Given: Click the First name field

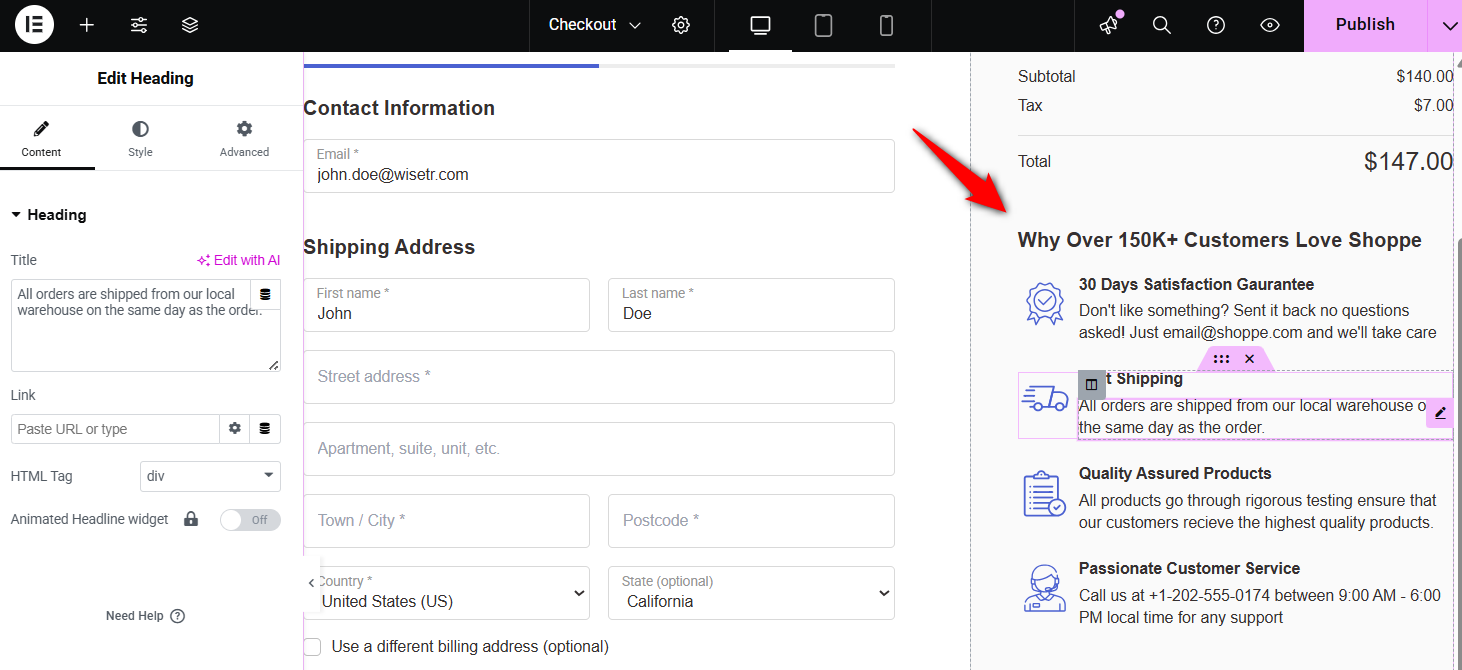Looking at the screenshot, I should (x=446, y=305).
